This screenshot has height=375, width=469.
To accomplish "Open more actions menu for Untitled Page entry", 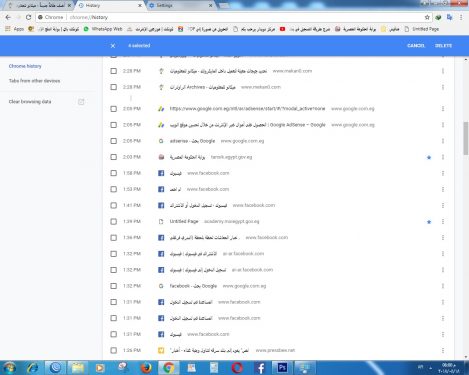I will tap(443, 222).
